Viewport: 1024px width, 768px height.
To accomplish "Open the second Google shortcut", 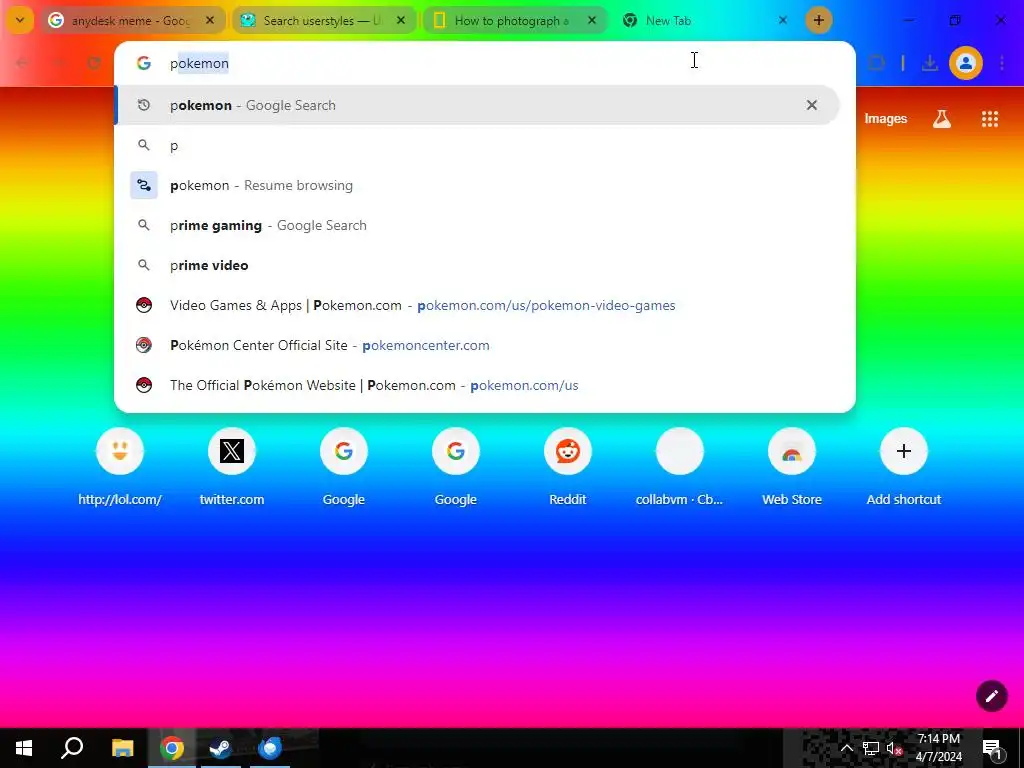I will pos(456,468).
